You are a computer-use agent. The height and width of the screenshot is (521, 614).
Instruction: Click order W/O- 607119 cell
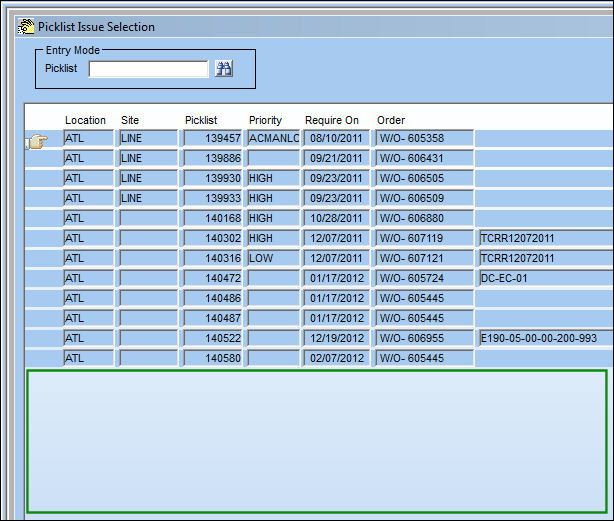pos(424,238)
